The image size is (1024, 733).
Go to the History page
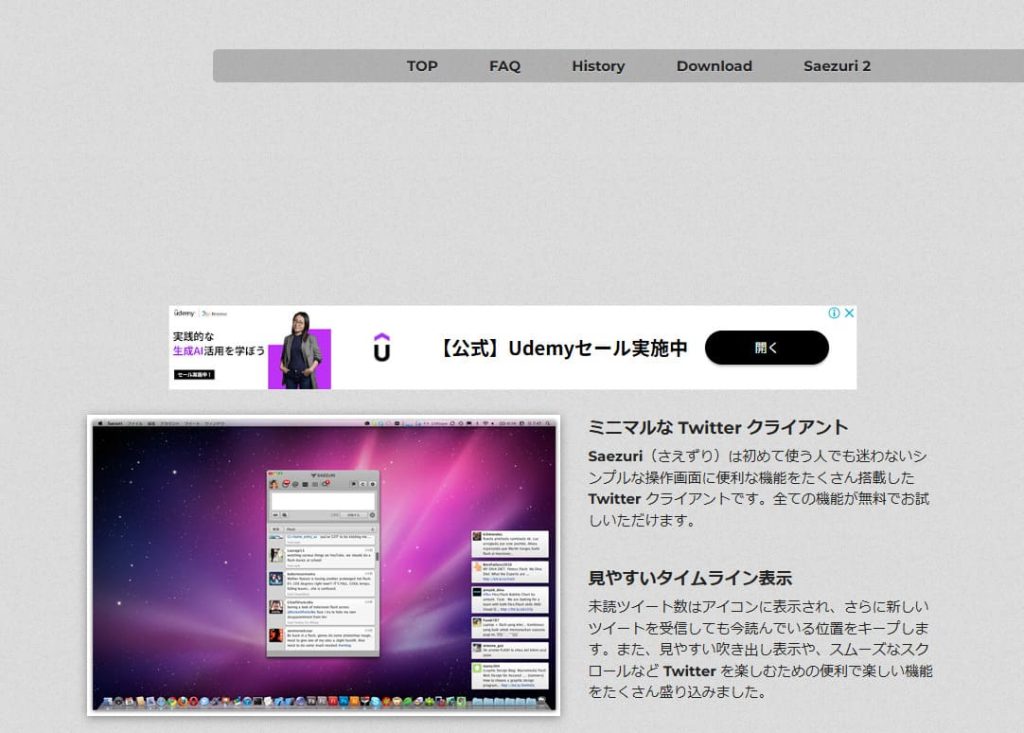pos(598,66)
